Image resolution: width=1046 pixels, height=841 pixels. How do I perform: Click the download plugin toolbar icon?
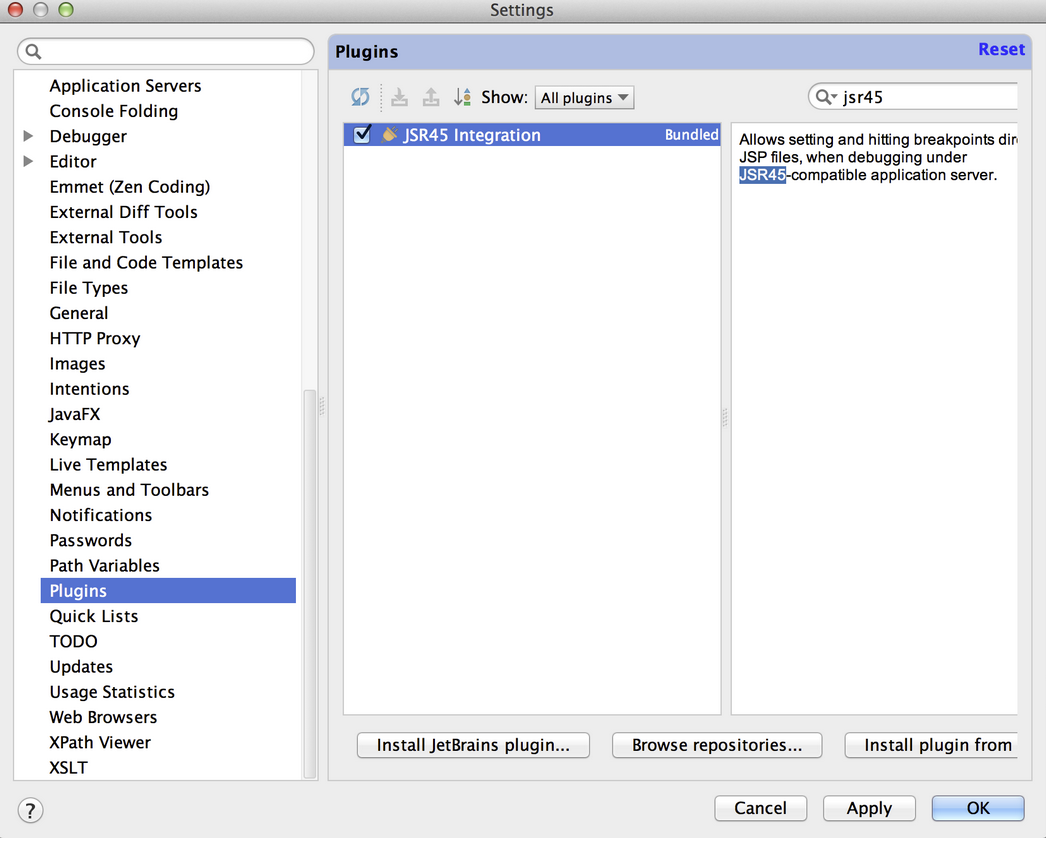tap(399, 97)
